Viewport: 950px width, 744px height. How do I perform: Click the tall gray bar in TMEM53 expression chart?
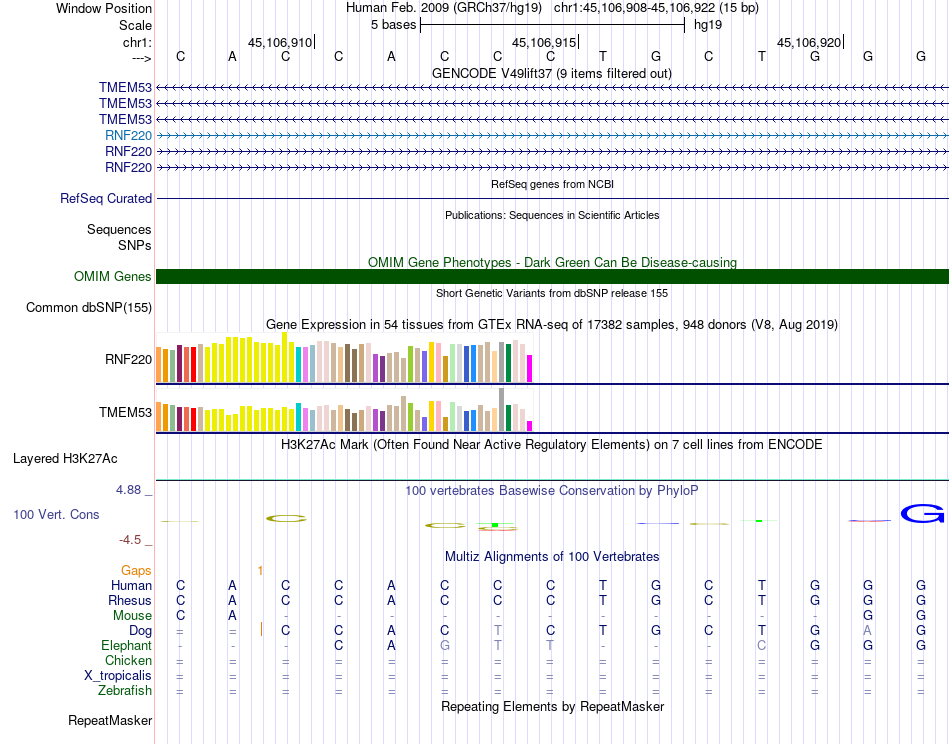pos(502,409)
